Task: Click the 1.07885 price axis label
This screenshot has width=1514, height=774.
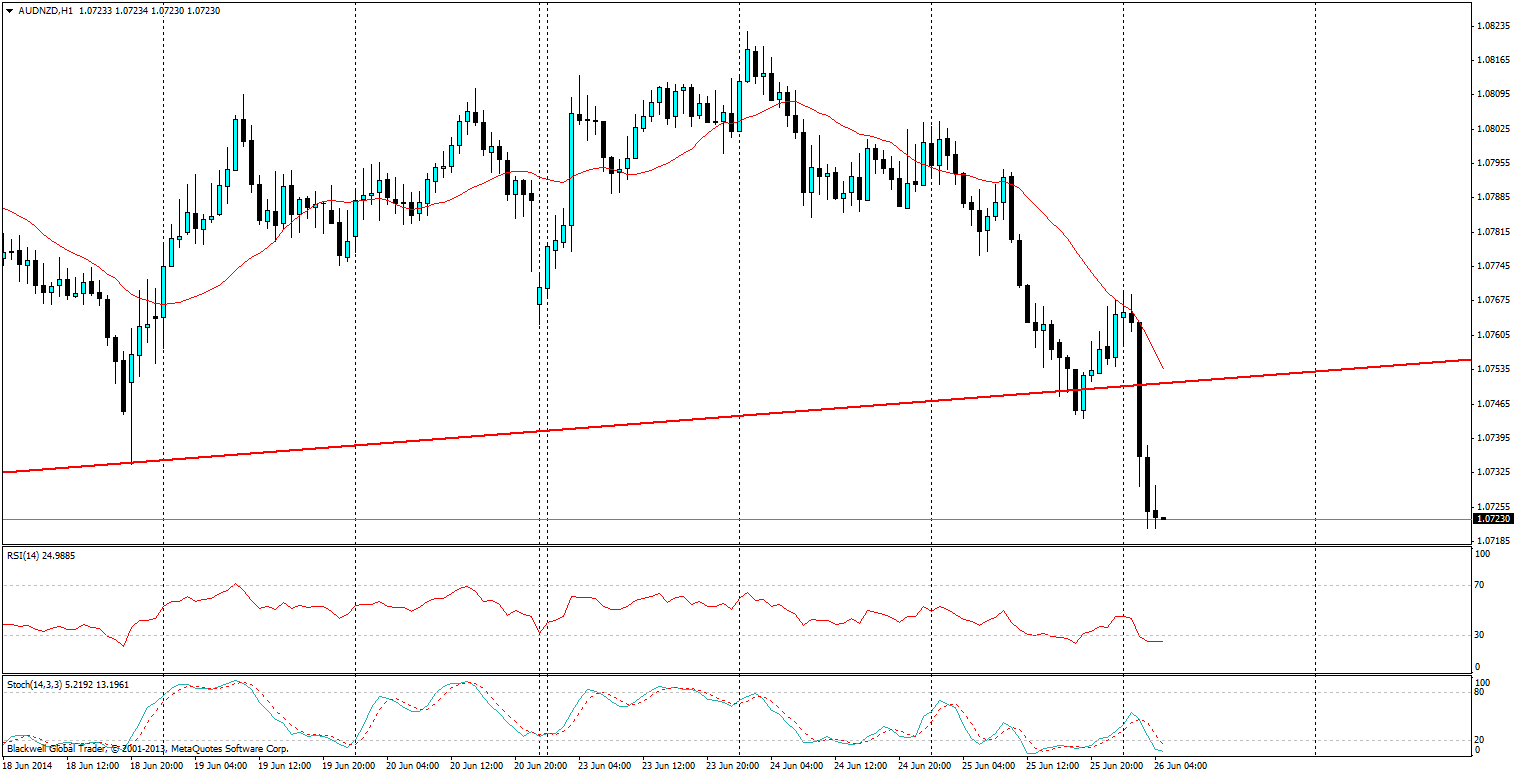Action: [1494, 197]
